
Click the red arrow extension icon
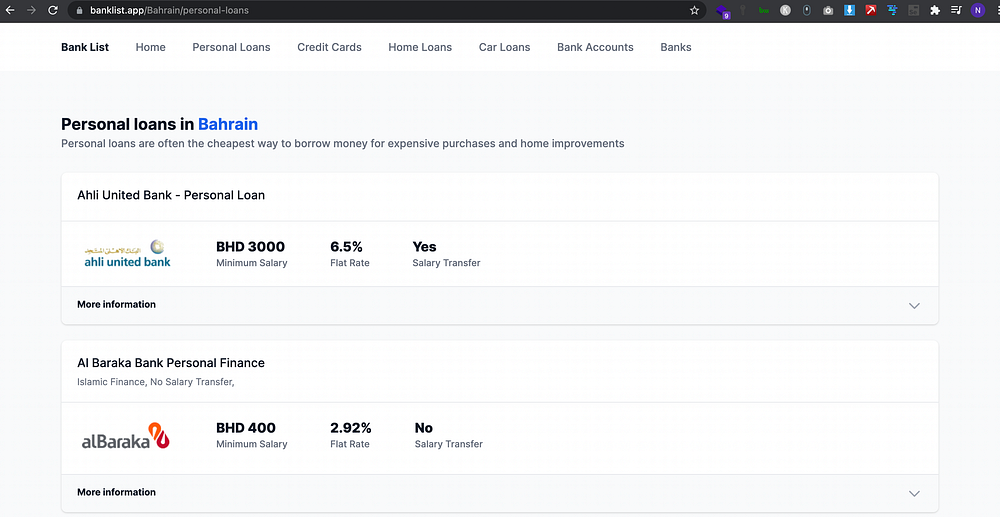pos(871,10)
